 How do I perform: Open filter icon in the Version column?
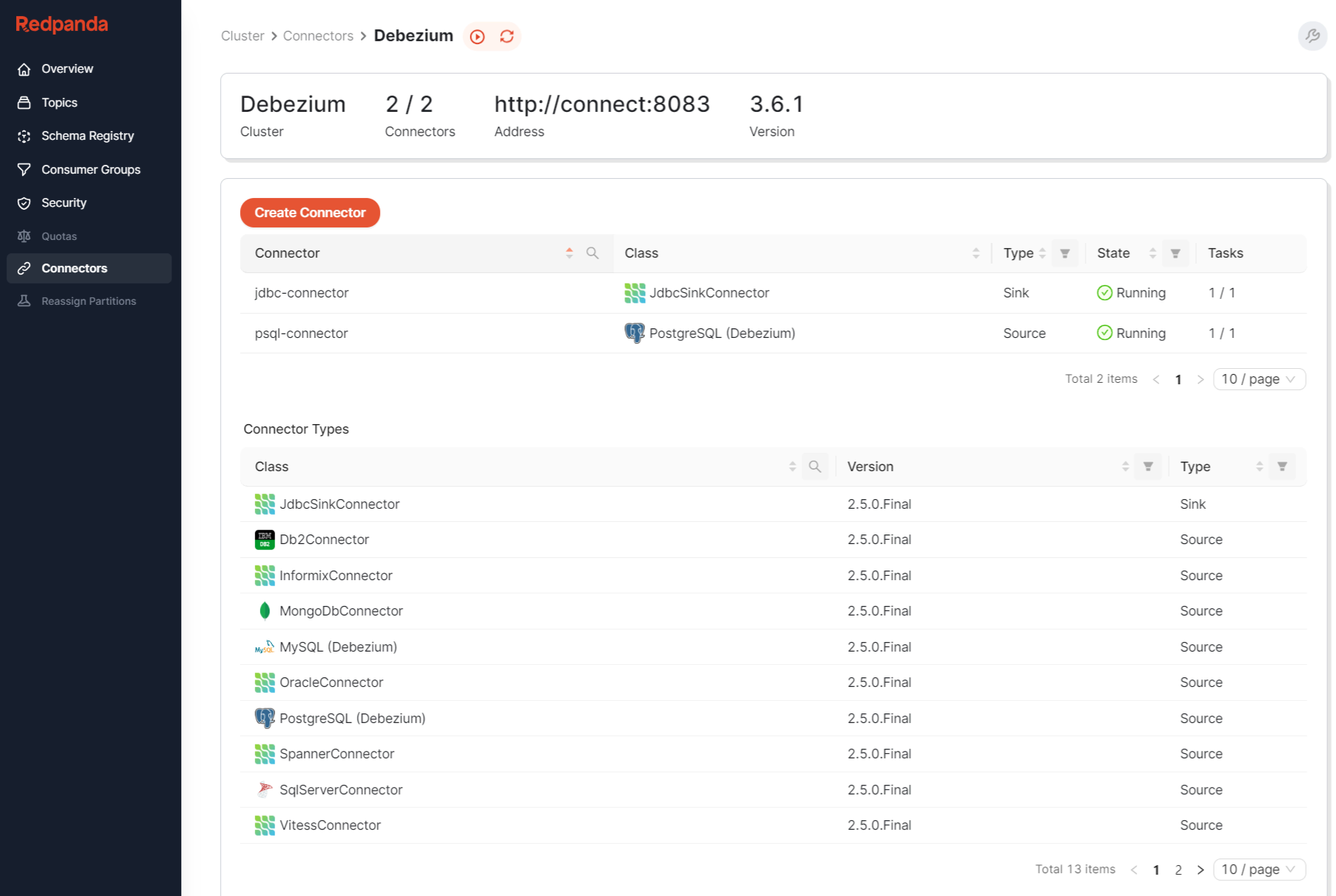coord(1148,467)
